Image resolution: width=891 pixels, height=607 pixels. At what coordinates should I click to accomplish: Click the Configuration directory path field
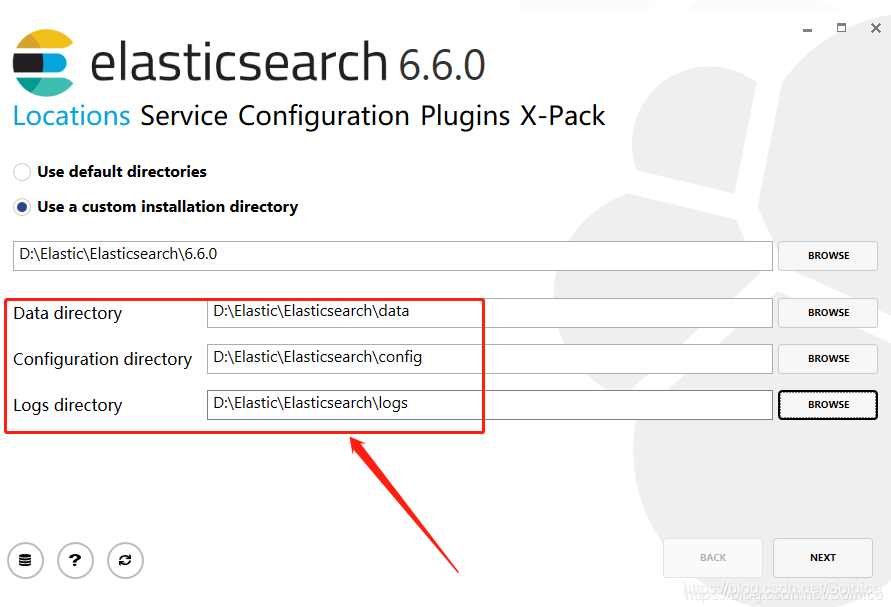pyautogui.click(x=490, y=359)
